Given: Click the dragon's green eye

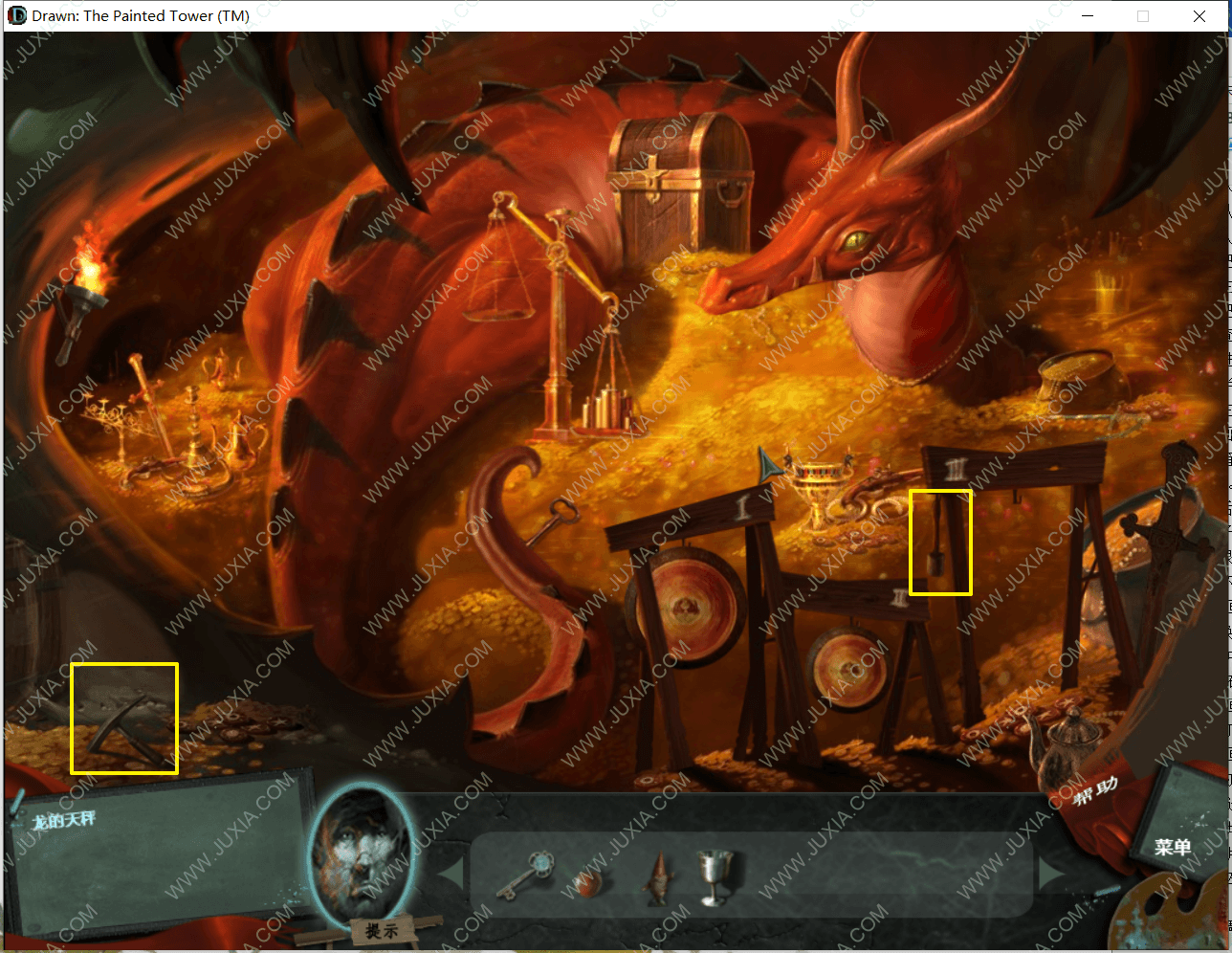Looking at the screenshot, I should [x=854, y=239].
